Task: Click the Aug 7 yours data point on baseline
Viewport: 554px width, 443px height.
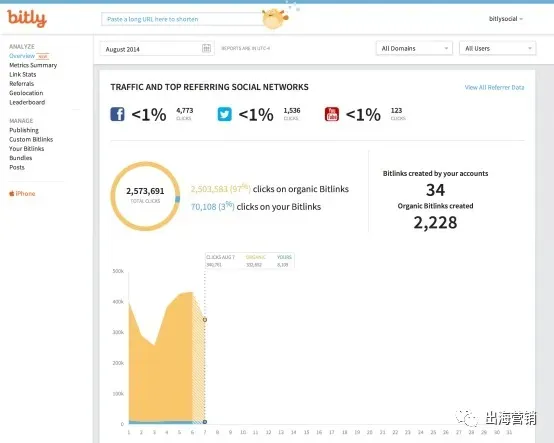Action: 205,422
